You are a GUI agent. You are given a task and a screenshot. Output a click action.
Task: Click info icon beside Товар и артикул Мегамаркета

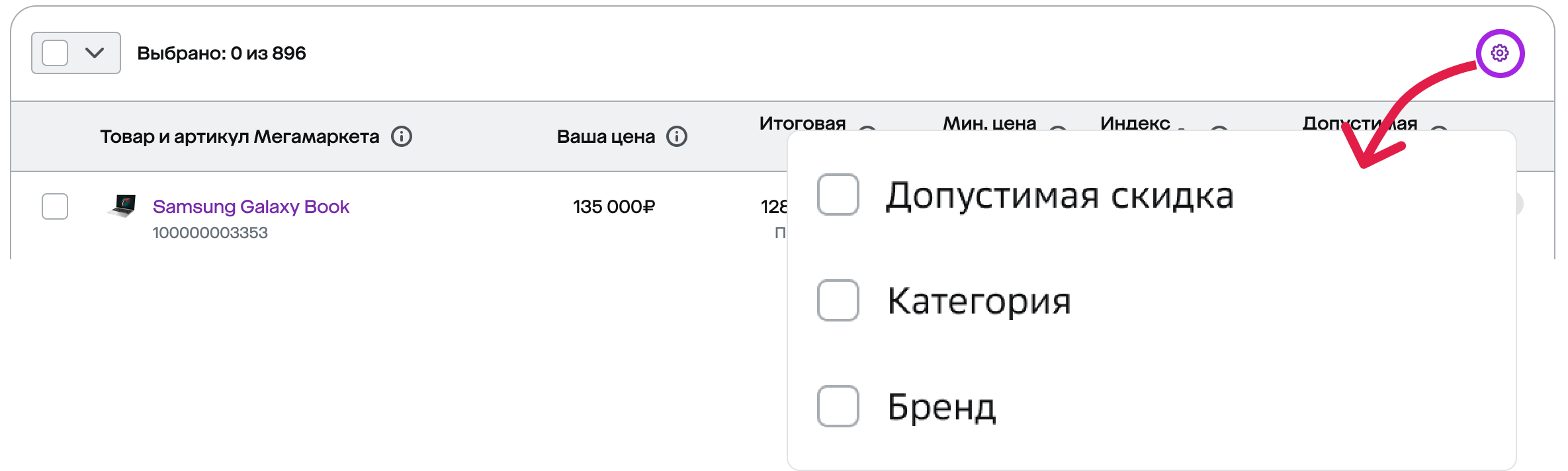pos(402,136)
